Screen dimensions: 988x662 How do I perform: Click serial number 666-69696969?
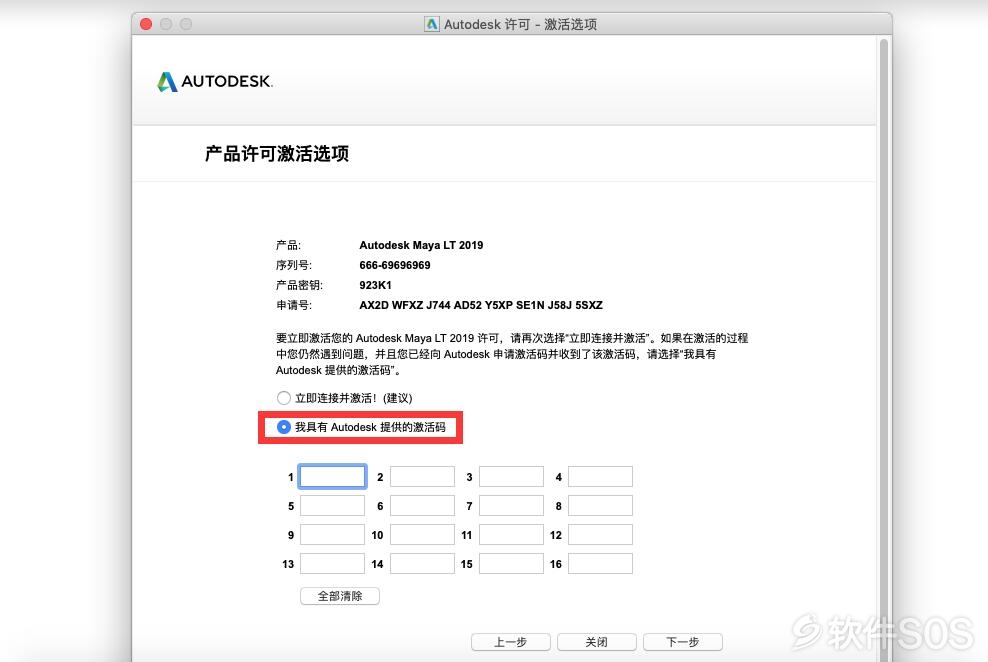click(395, 265)
